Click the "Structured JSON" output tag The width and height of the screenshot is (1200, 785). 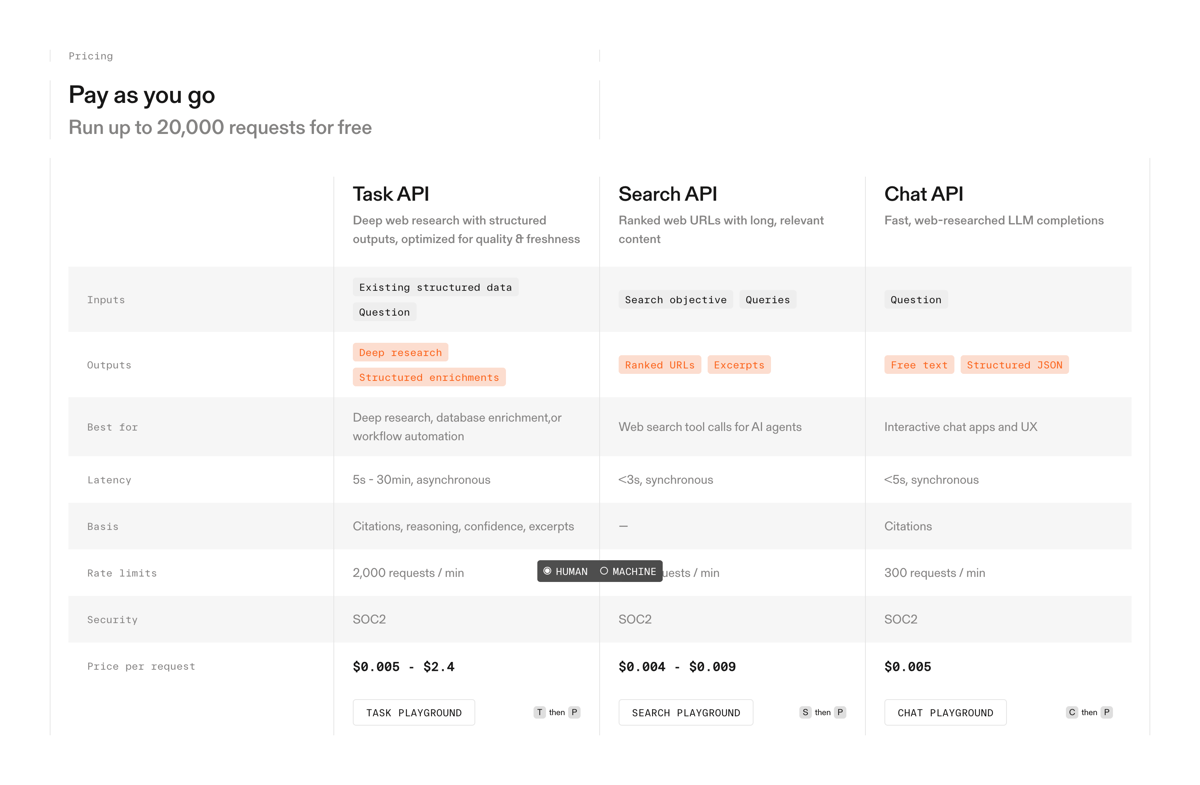click(1014, 364)
